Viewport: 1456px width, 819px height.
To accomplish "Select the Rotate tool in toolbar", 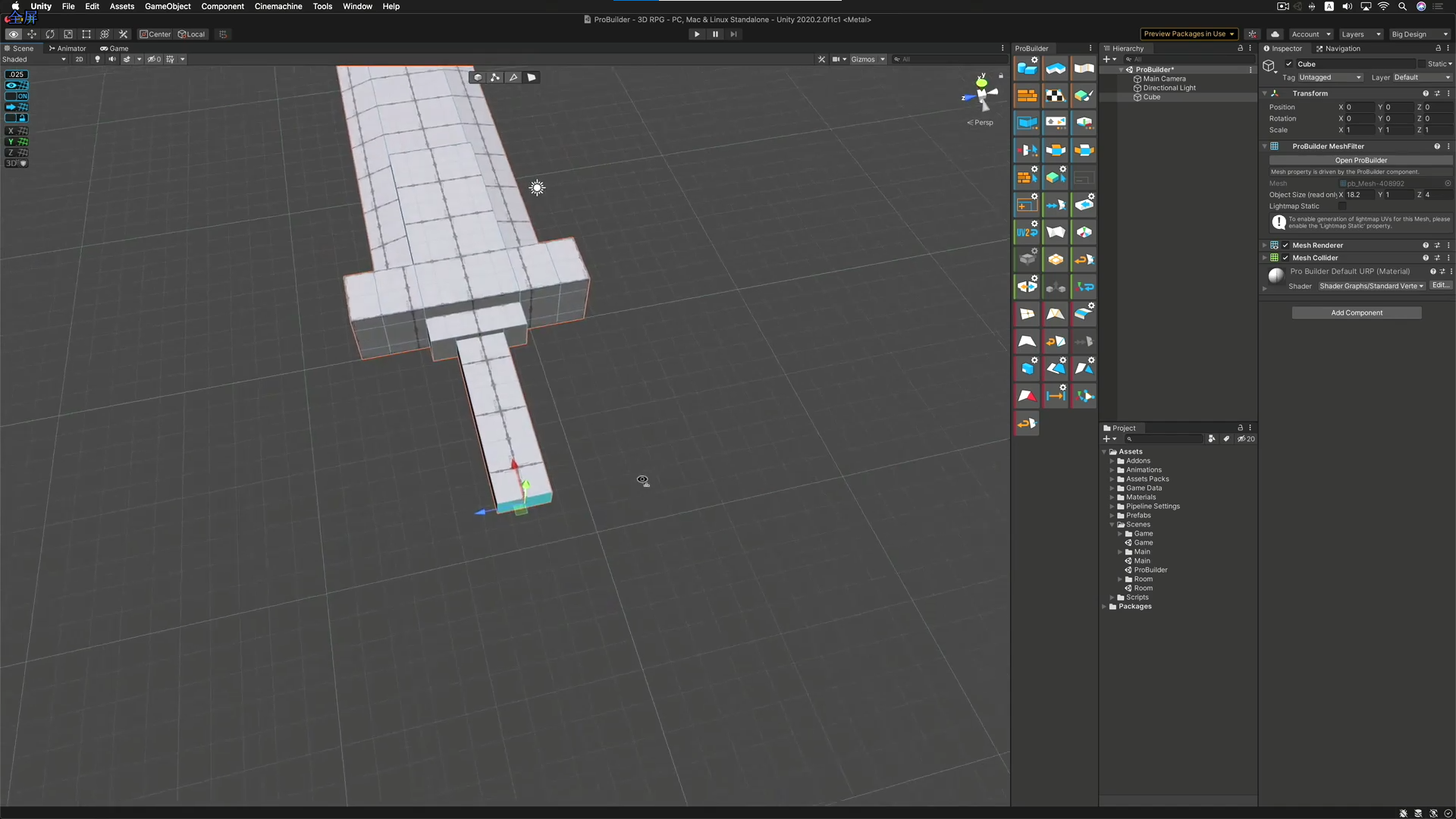I will [x=50, y=34].
